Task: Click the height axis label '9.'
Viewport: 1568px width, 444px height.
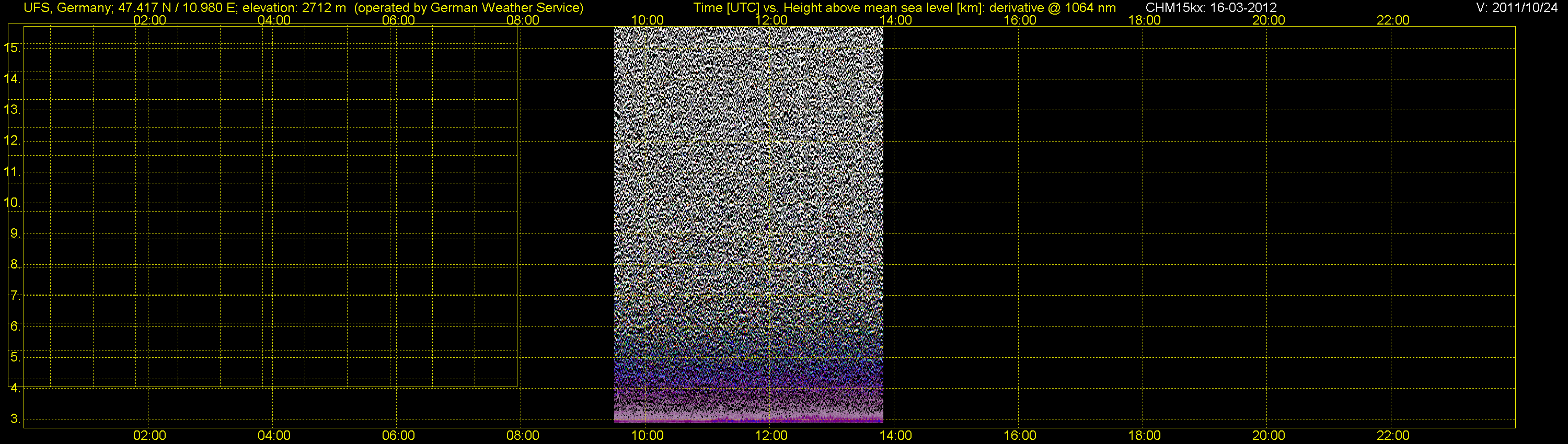Action: (x=15, y=233)
